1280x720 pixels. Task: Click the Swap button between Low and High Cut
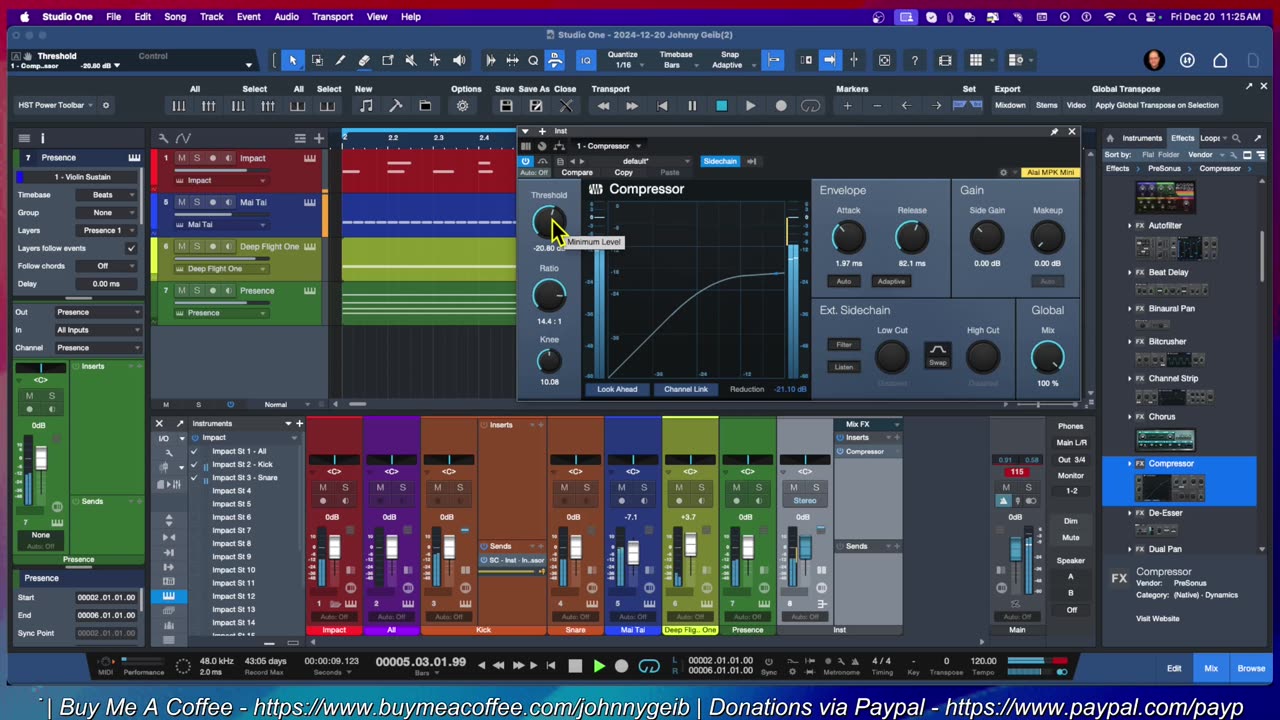[937, 354]
